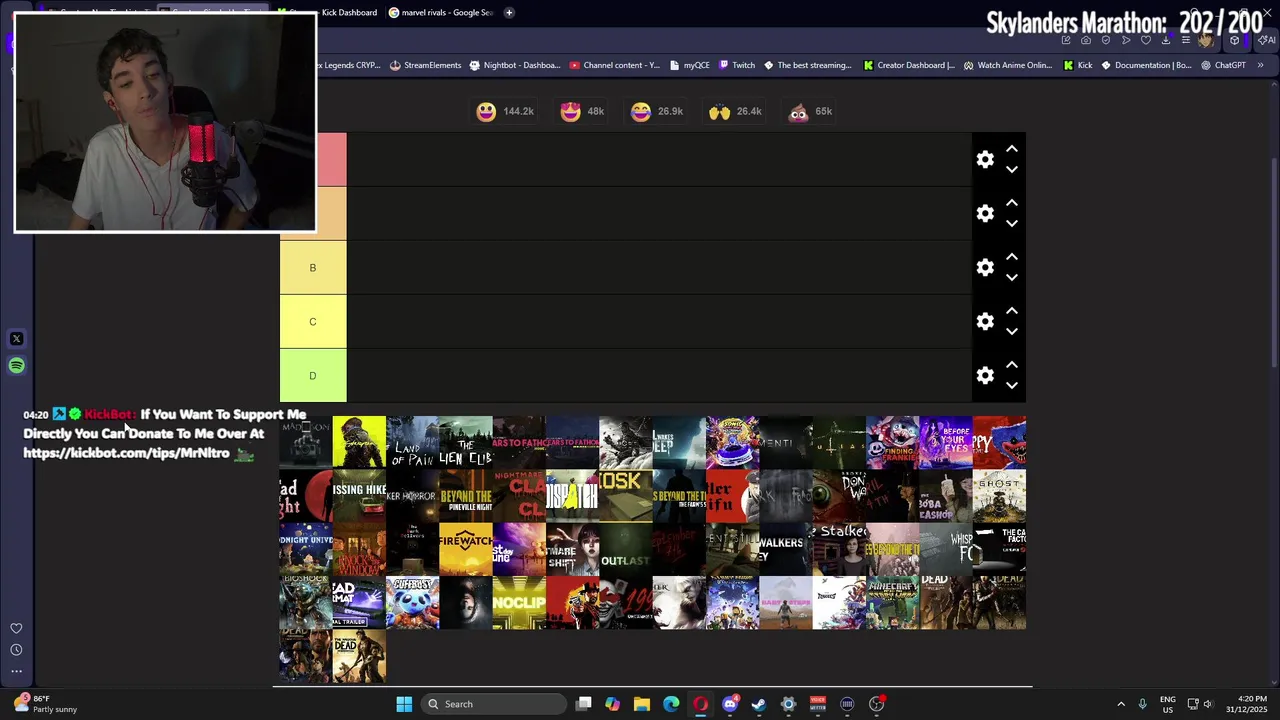Open the ChatGPT bookmark
The height and width of the screenshot is (720, 1280).
[1222, 65]
